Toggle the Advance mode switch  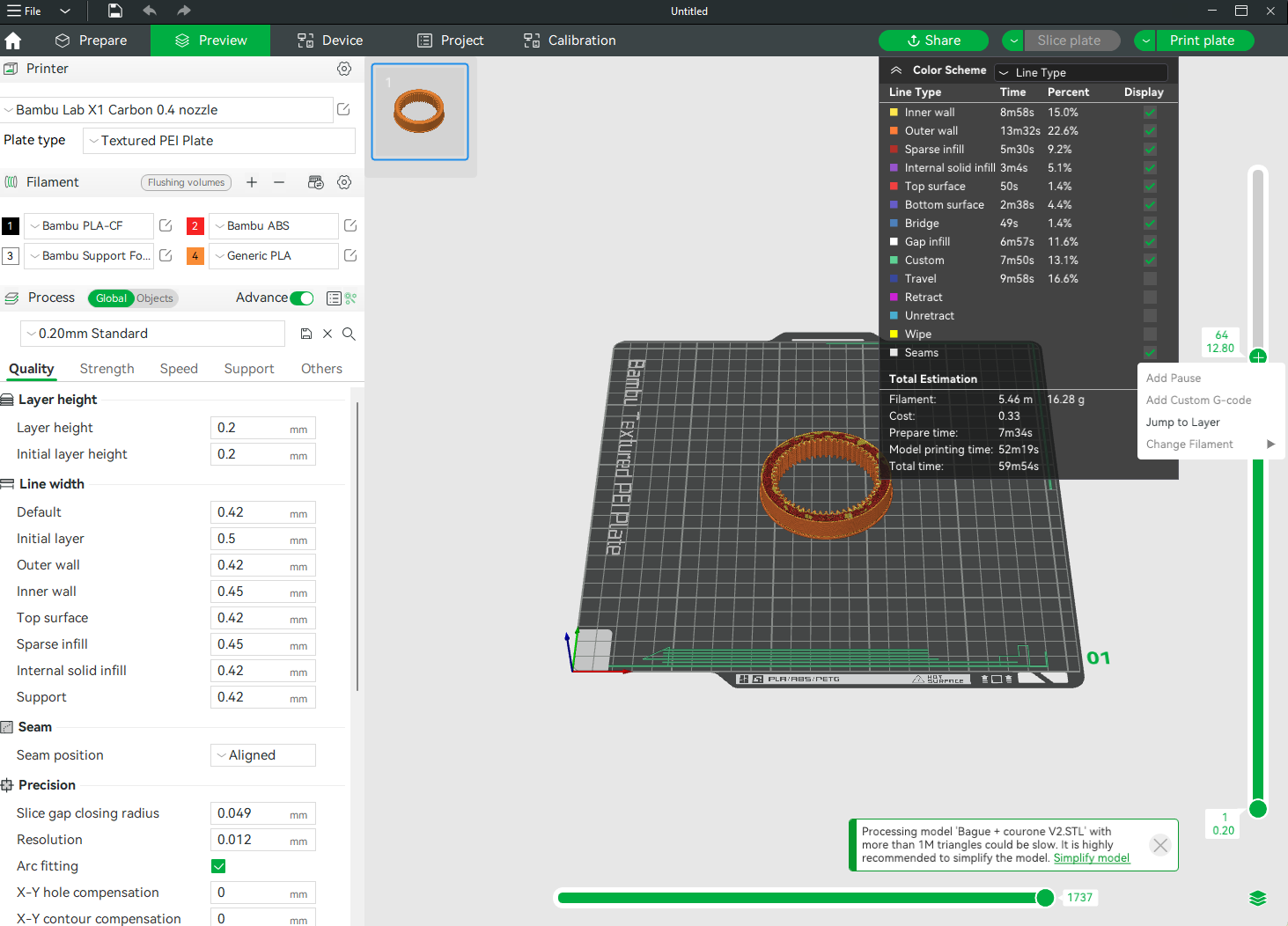(x=301, y=298)
